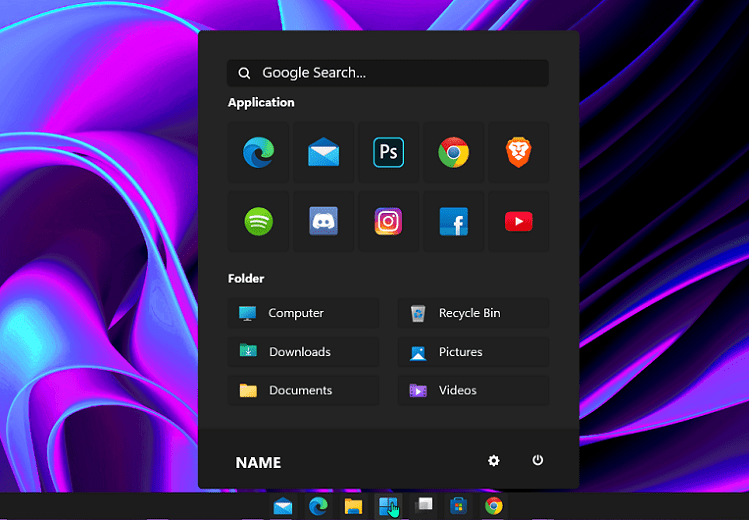Open Microsoft Store from the taskbar
Viewport: 749px width, 520px height.
(x=458, y=506)
